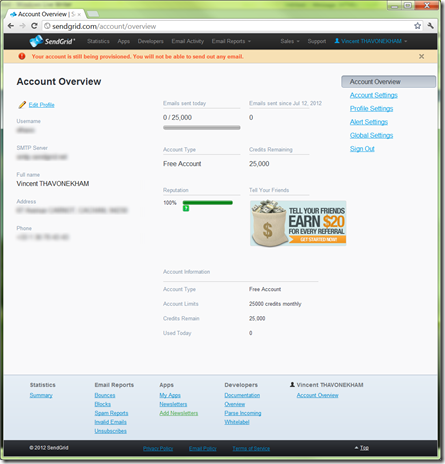The height and width of the screenshot is (464, 445).
Task: Open the footer Documentation link
Action: [242, 395]
